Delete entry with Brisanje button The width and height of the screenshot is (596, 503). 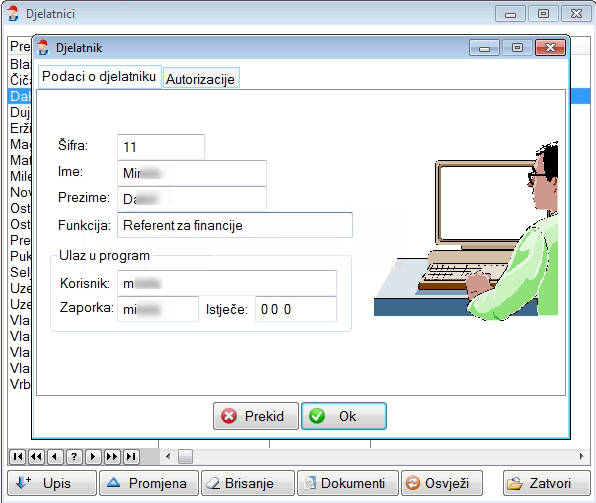coord(248,483)
